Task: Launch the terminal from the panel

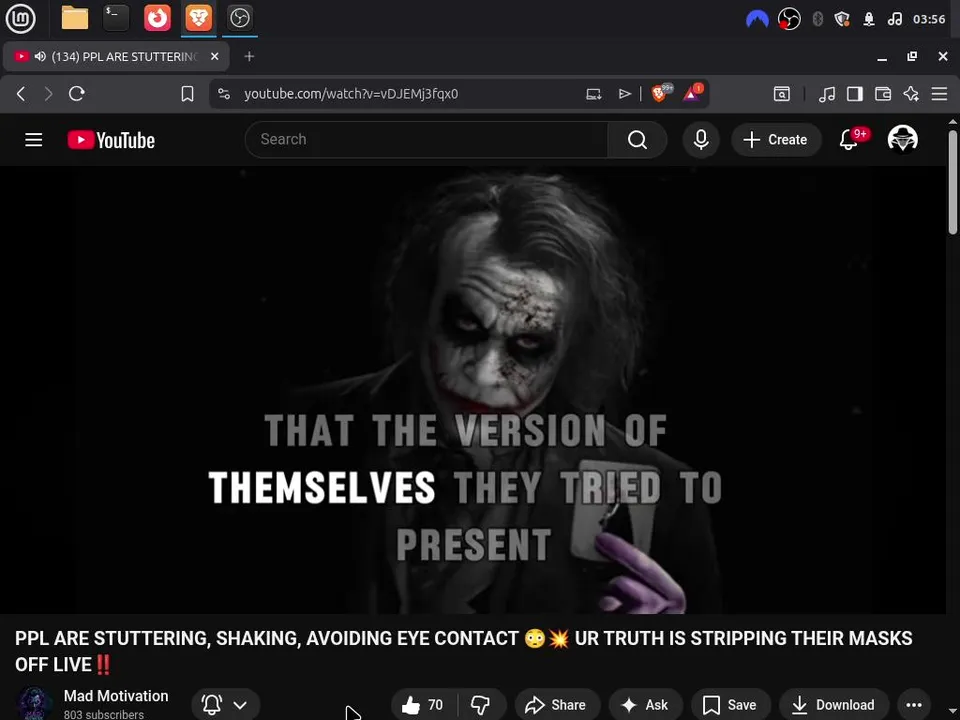Action: [x=116, y=18]
